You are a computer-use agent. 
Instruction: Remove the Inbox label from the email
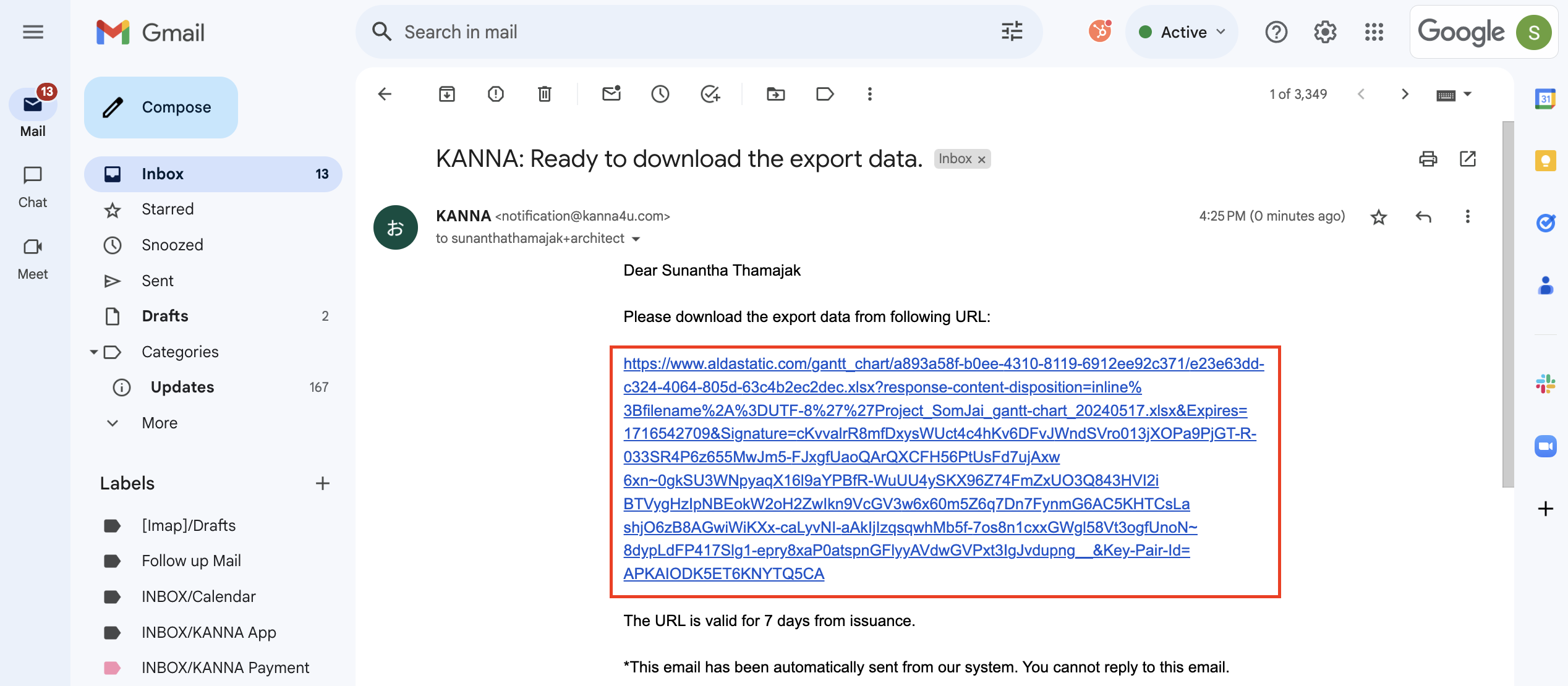981,159
